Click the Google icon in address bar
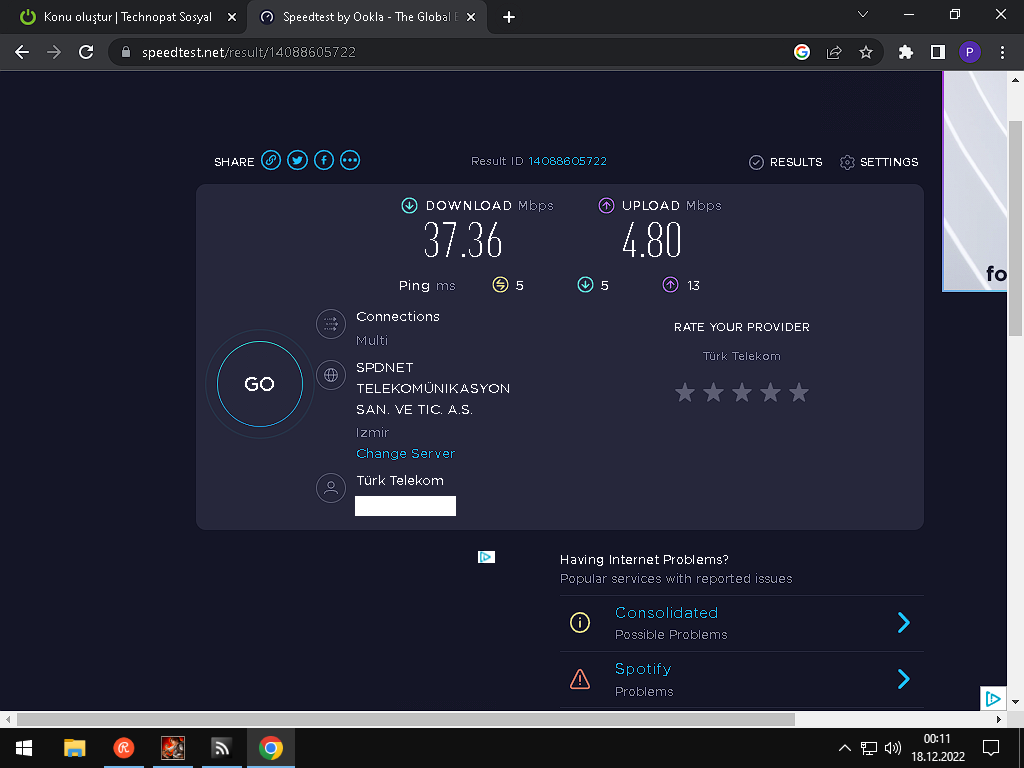The width and height of the screenshot is (1024, 768). click(x=802, y=52)
